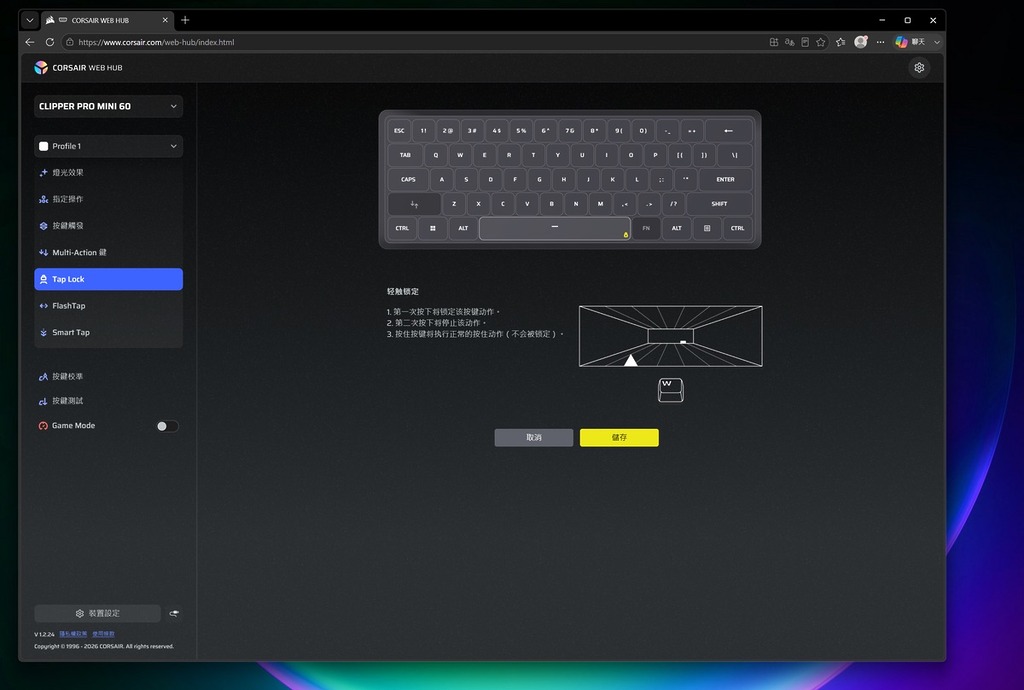Select the W key on keyboard layout

tap(460, 155)
